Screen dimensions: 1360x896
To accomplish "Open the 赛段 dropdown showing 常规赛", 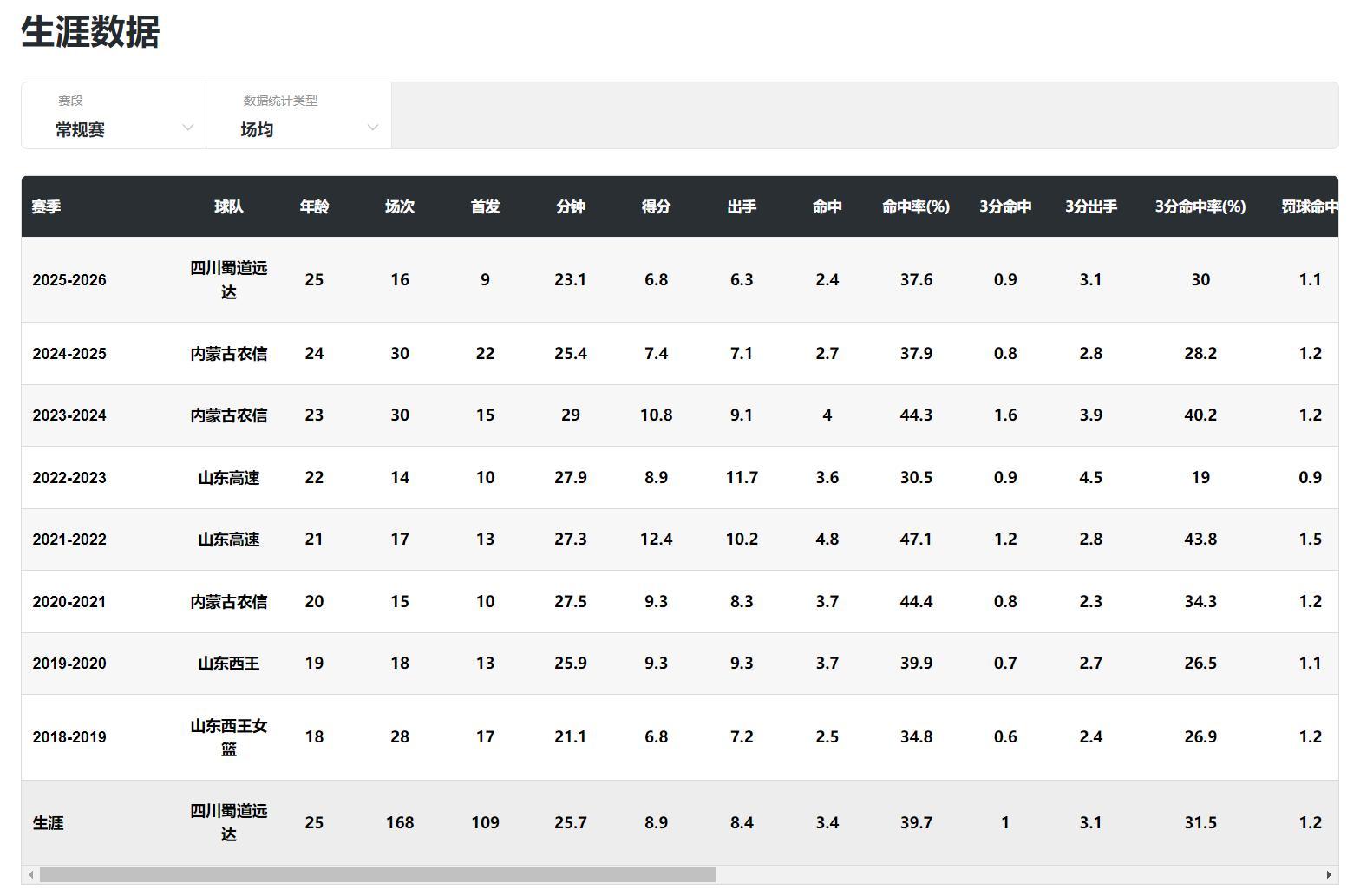I will (x=113, y=116).
